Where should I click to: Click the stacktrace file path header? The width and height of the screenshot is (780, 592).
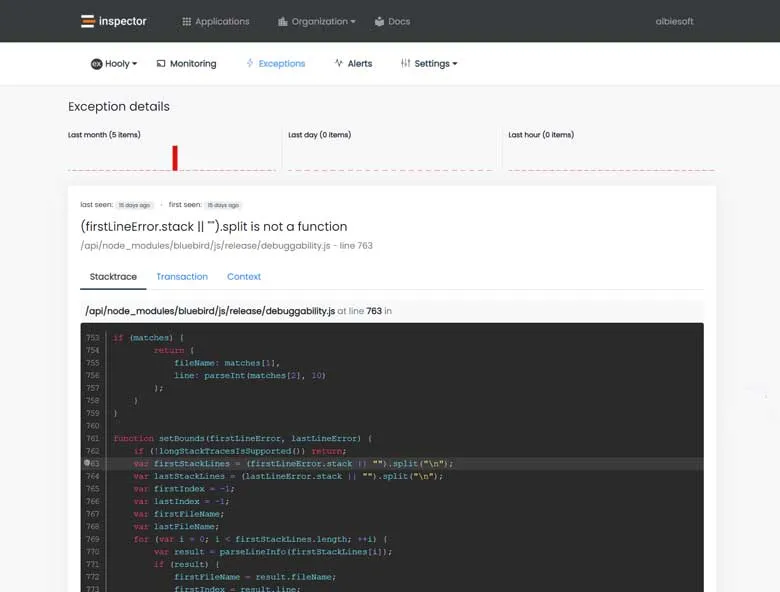(238, 311)
